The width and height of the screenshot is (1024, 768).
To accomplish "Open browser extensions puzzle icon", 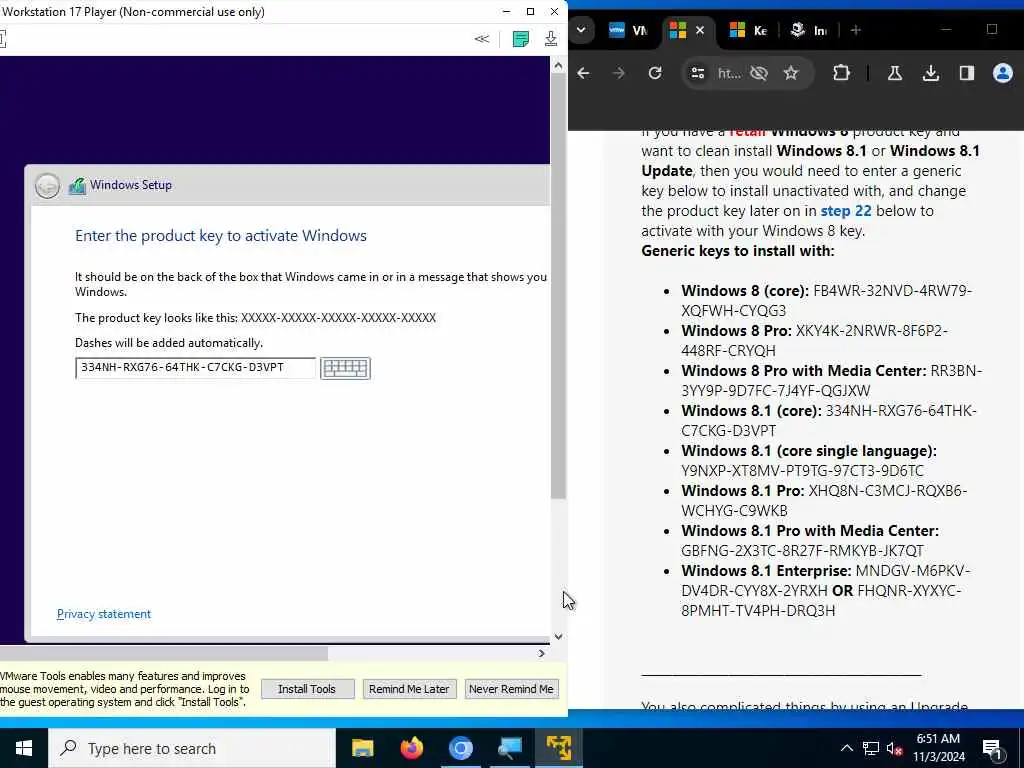I will coord(841,73).
